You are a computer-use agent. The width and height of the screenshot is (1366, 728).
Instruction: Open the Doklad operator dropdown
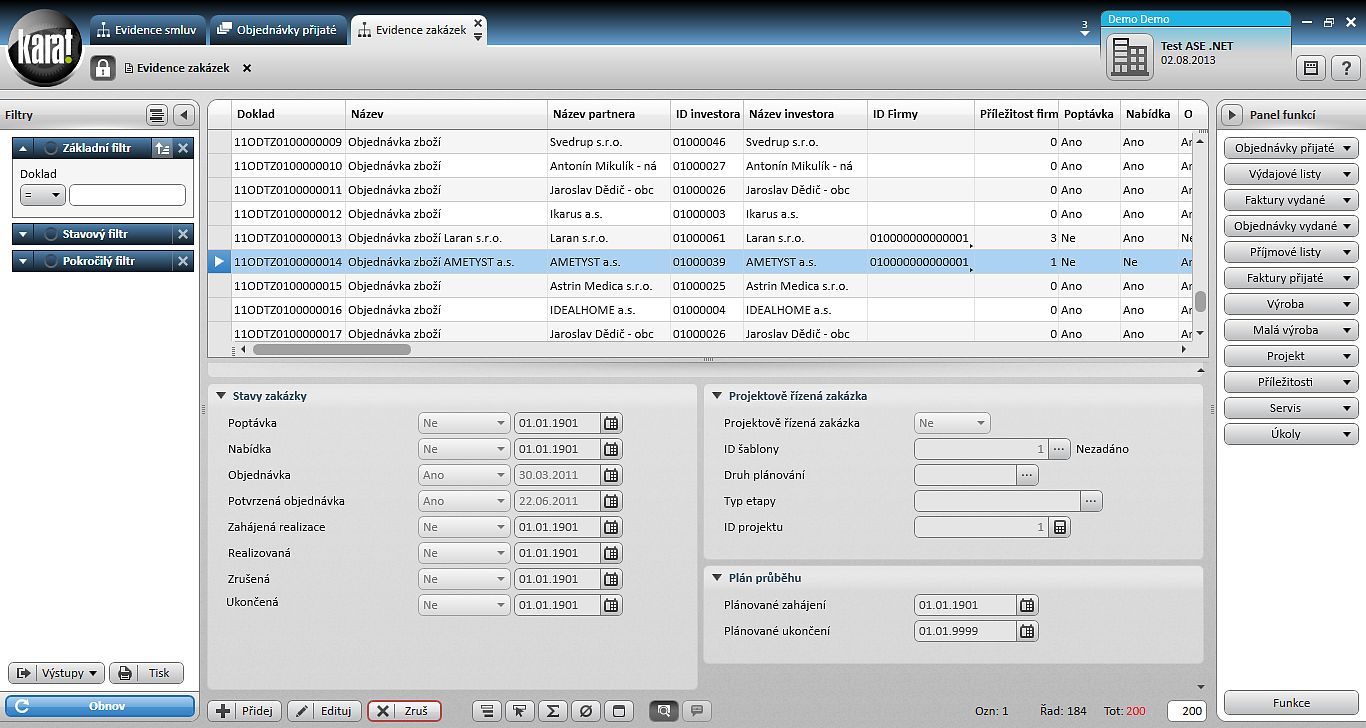(x=43, y=195)
